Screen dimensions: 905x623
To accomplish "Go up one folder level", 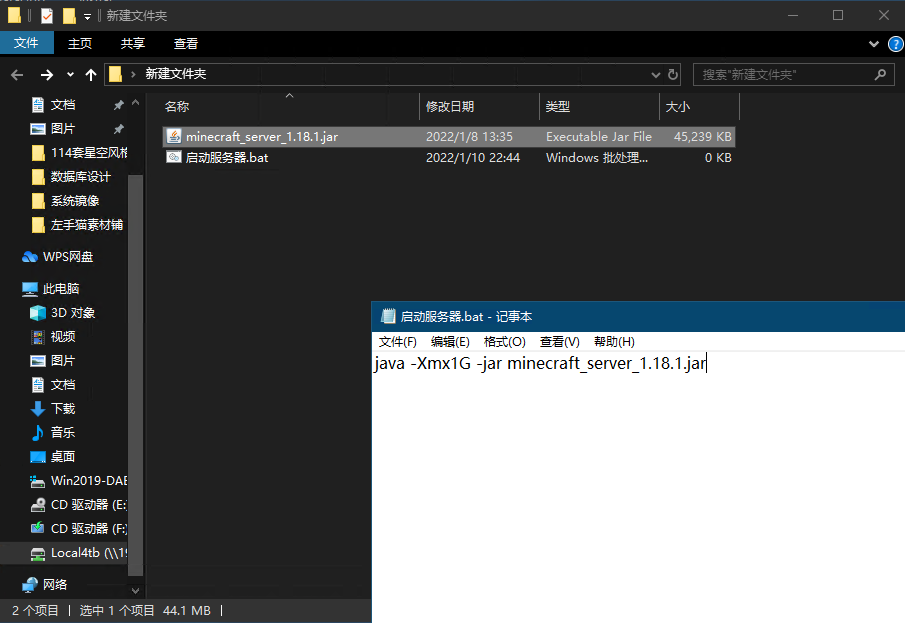I will pyautogui.click(x=91, y=74).
